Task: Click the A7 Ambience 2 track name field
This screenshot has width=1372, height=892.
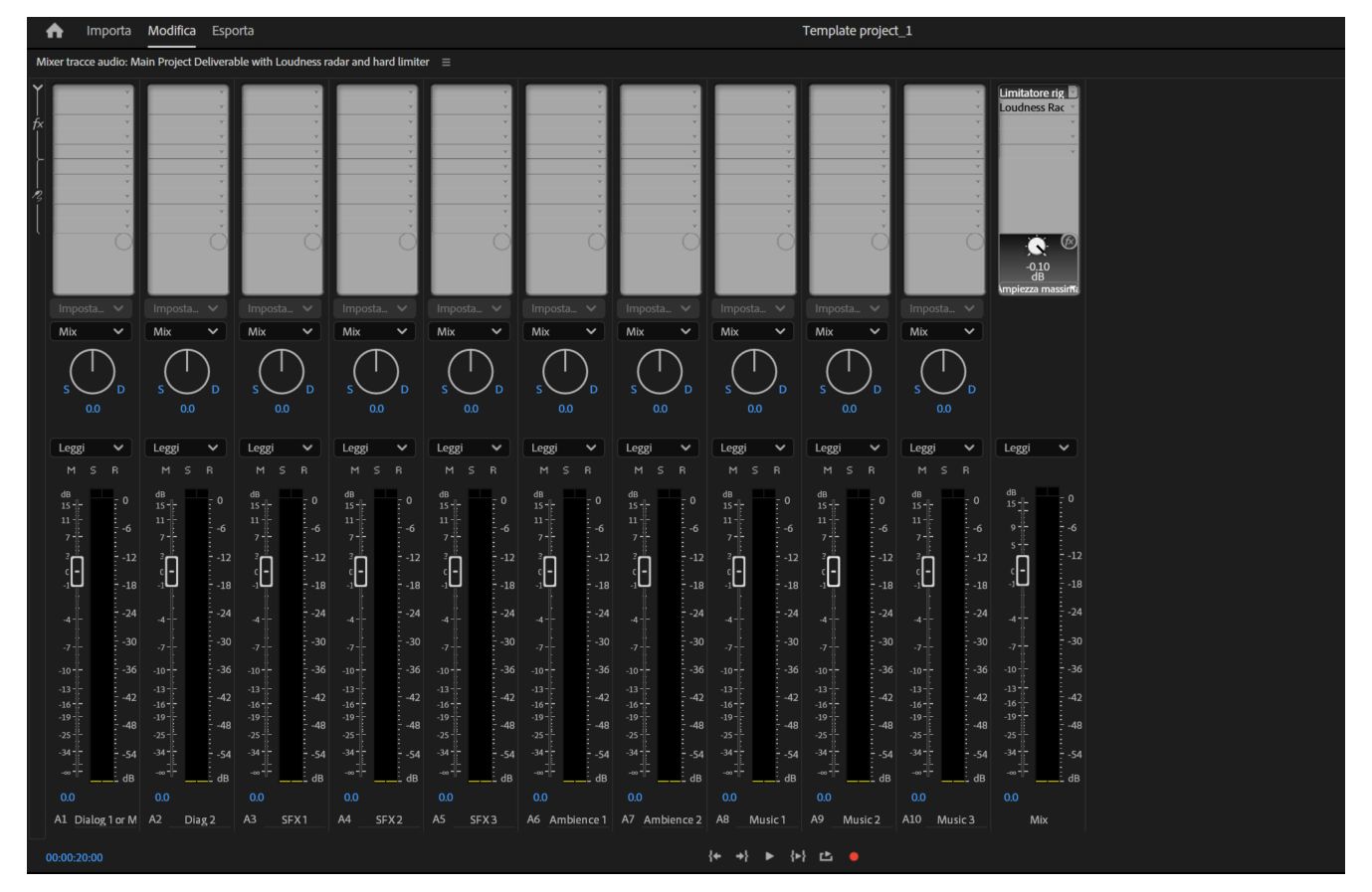Action: [672, 819]
